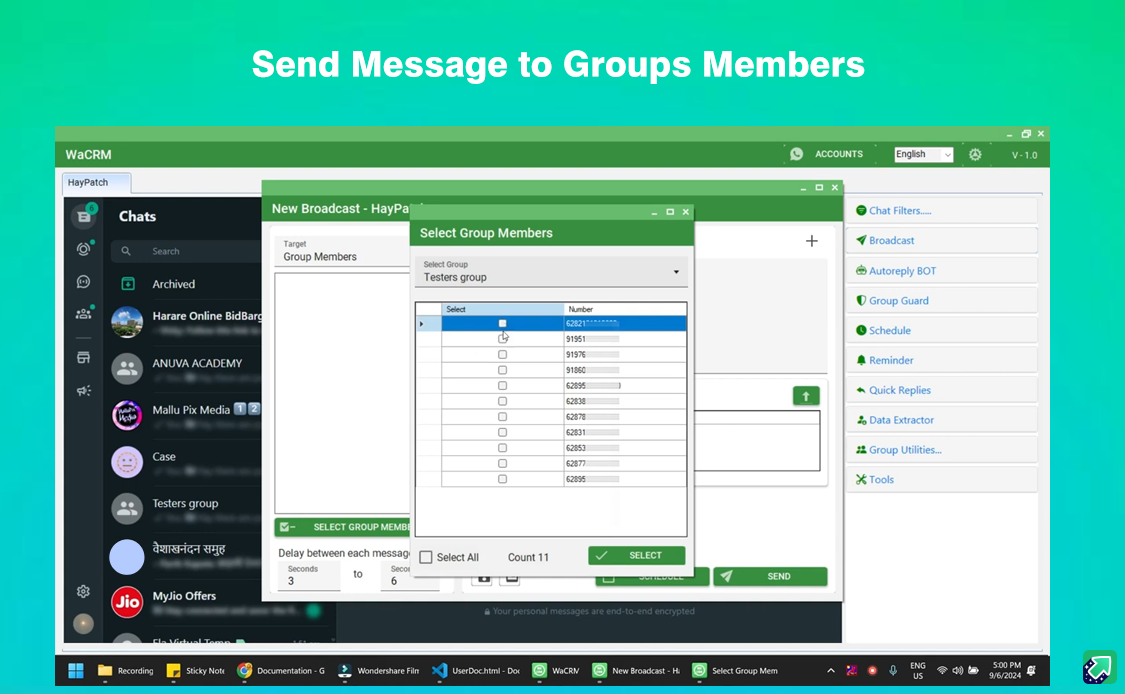
Task: Click the Accounts WhatsApp icon
Action: coord(796,154)
